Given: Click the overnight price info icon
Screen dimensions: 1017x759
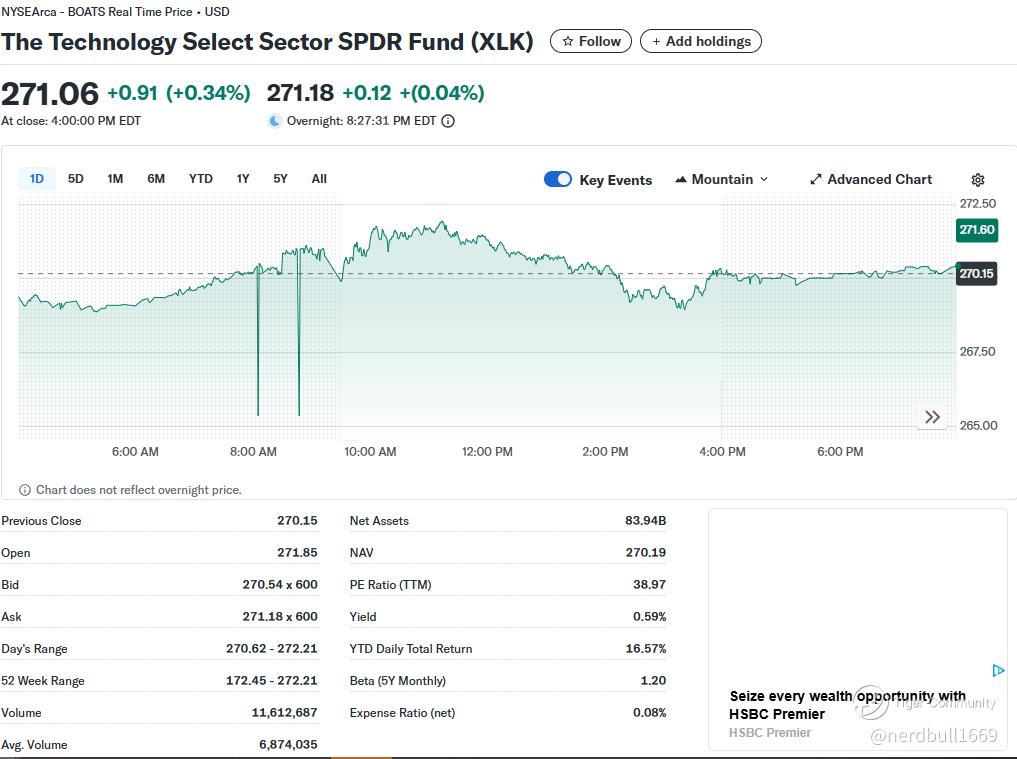Looking at the screenshot, I should [x=448, y=121].
